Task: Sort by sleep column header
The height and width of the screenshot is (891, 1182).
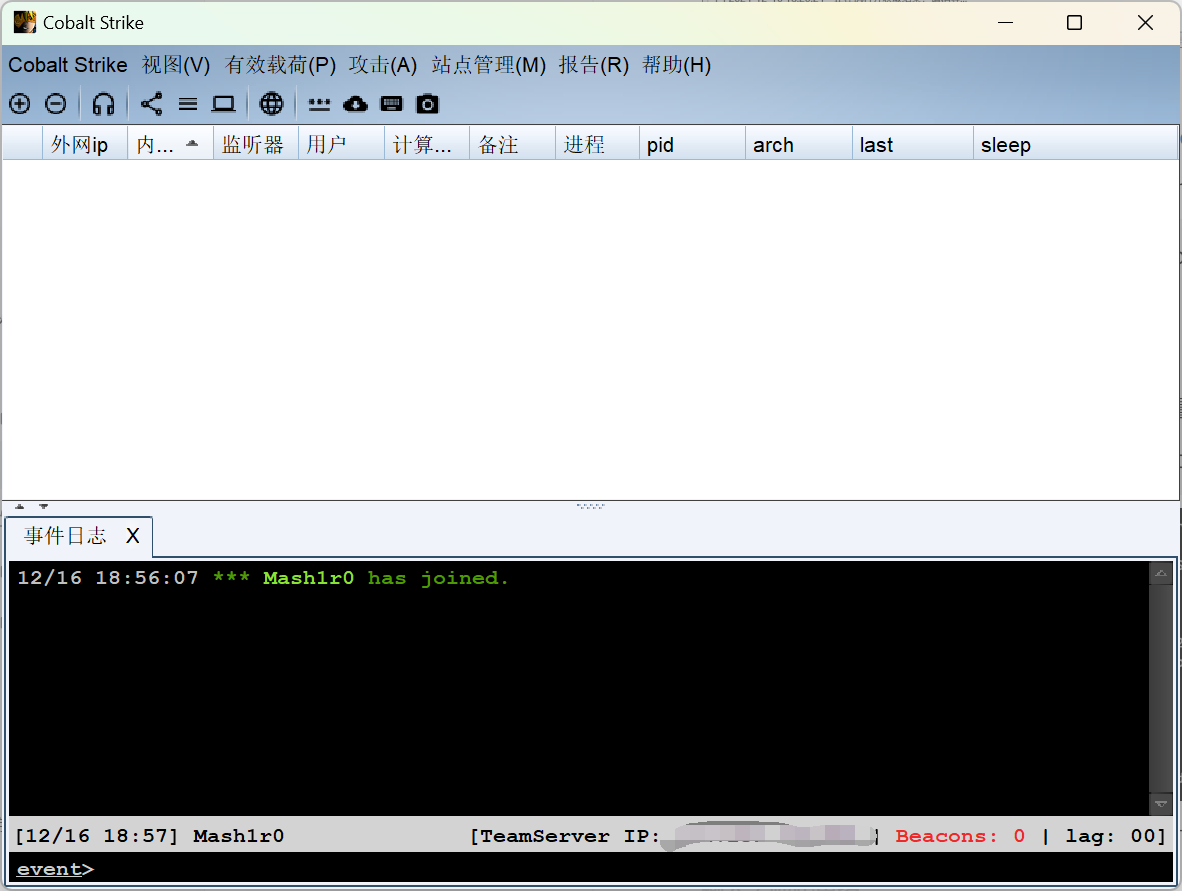Action: (1075, 144)
